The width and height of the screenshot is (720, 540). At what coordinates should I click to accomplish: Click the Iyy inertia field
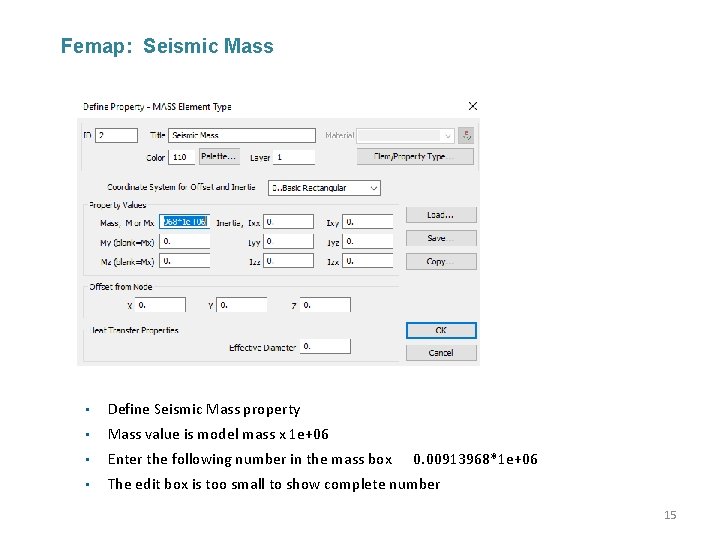point(288,242)
